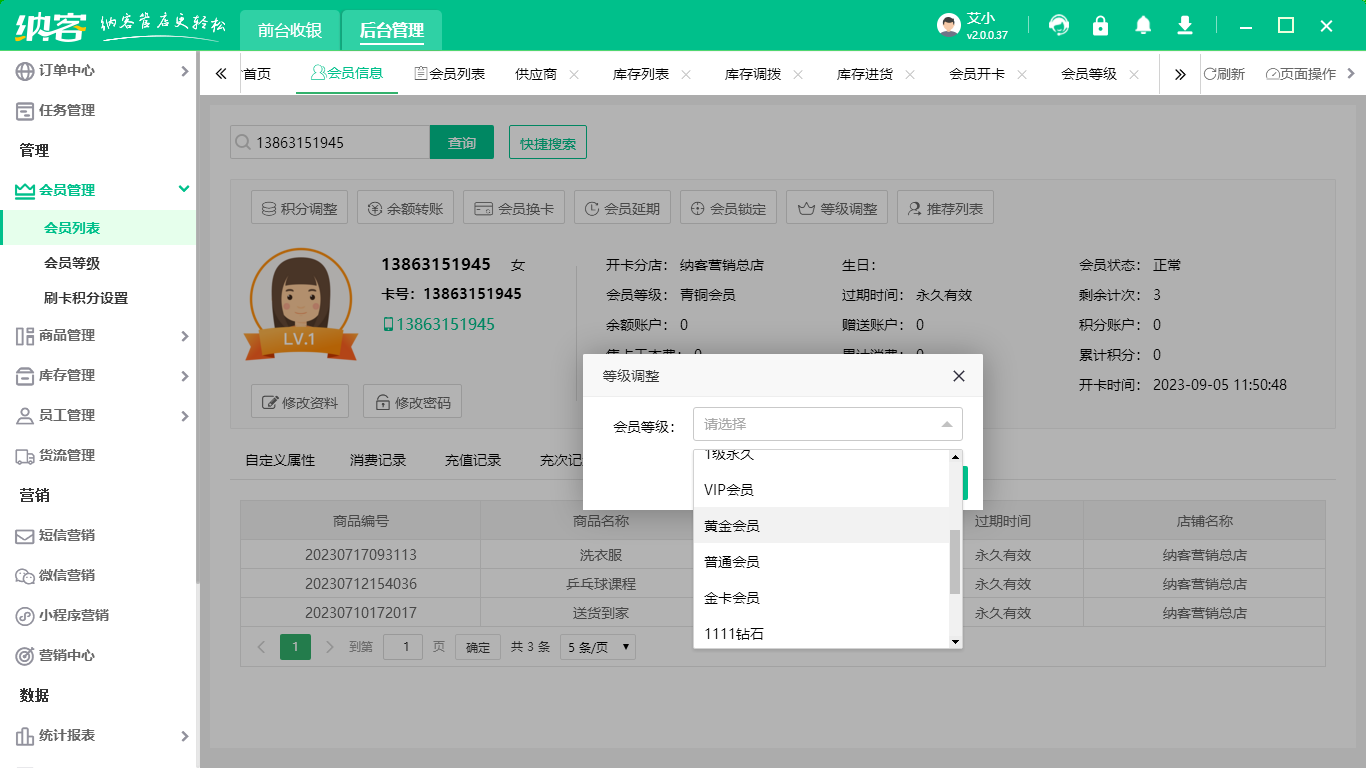
Task: Click 修改资料 button
Action: 300,402
